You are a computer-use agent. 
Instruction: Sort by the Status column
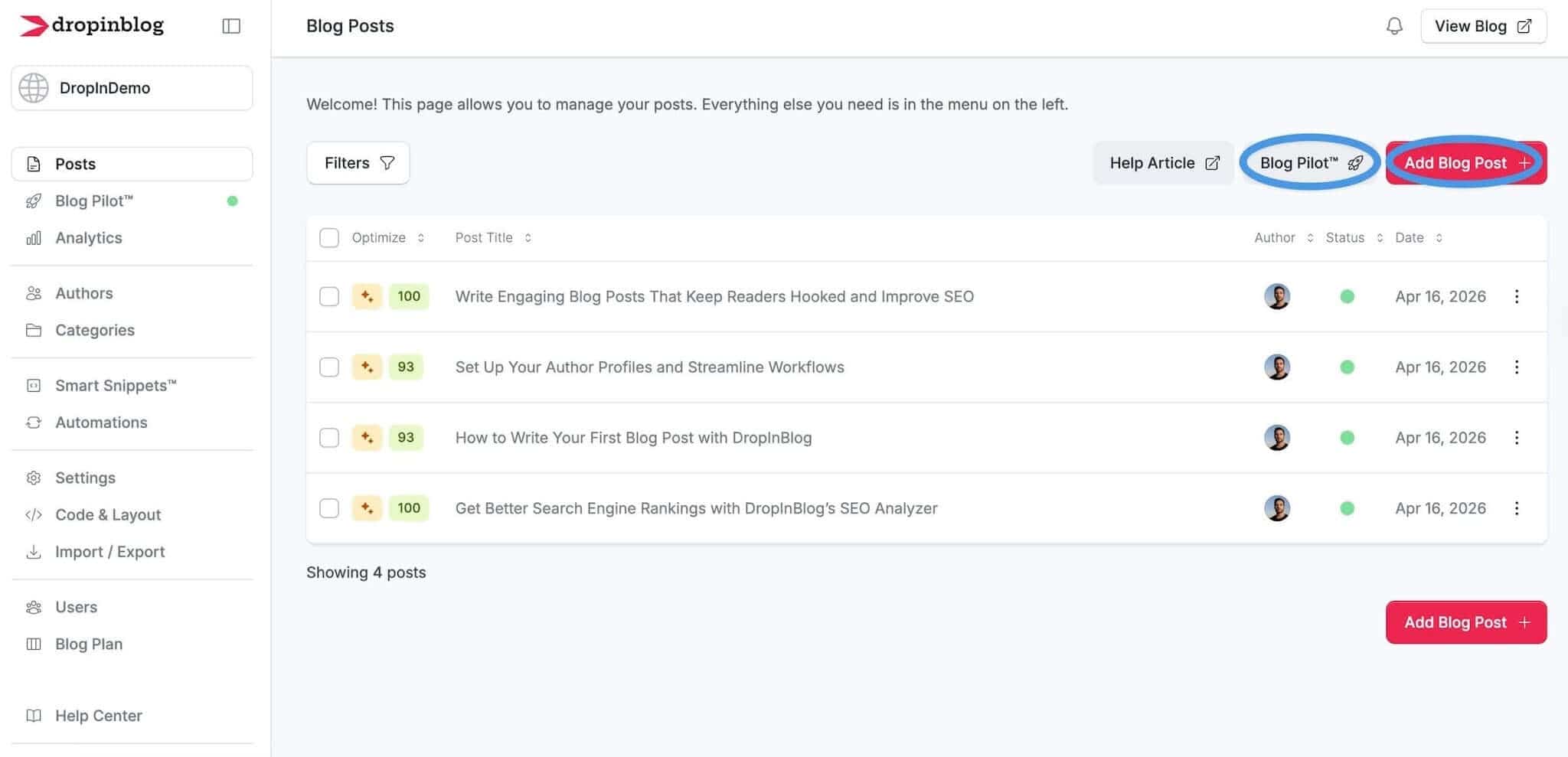pos(1354,237)
